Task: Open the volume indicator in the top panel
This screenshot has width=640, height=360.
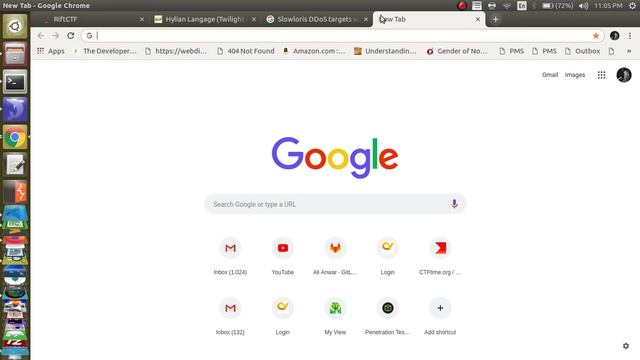Action: coord(584,6)
